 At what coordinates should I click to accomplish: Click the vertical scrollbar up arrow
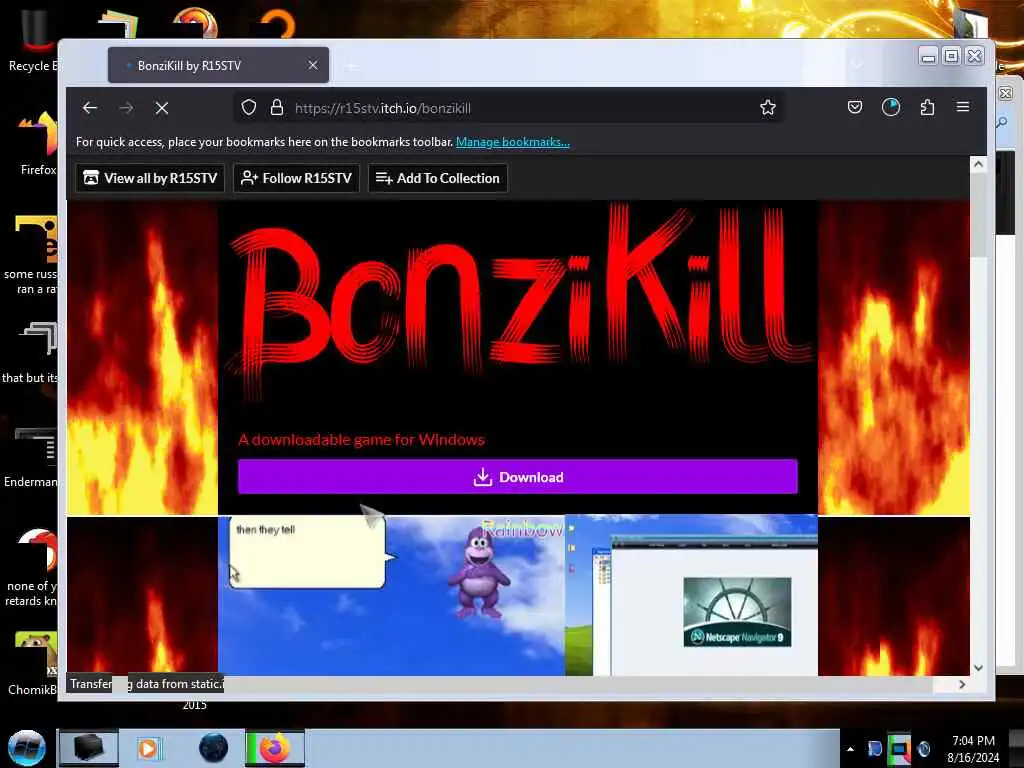978,165
